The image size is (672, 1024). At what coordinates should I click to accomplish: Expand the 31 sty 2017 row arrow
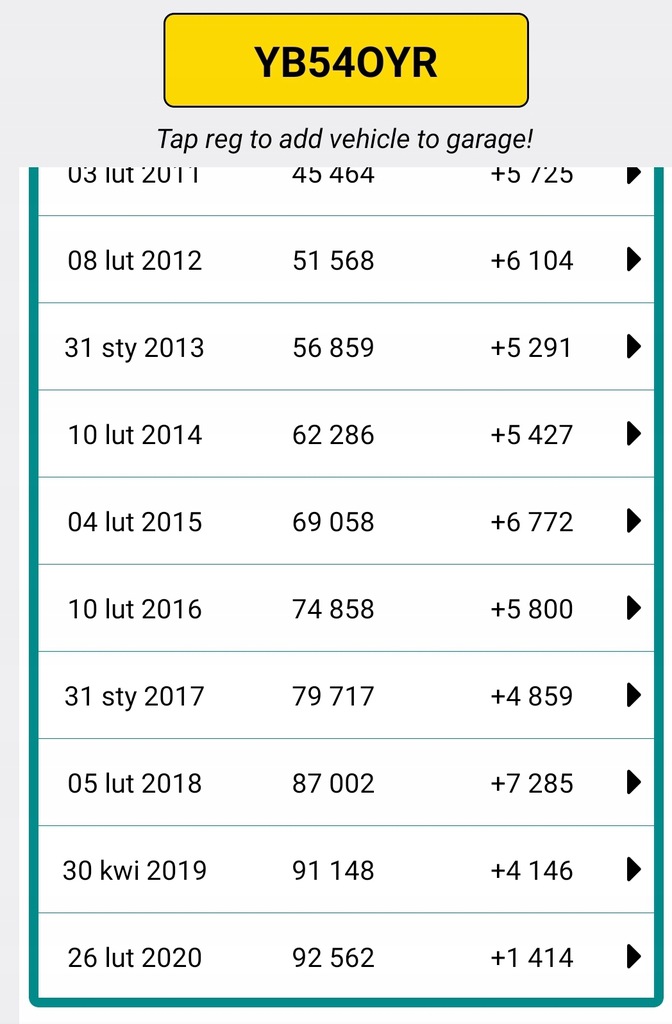click(632, 695)
